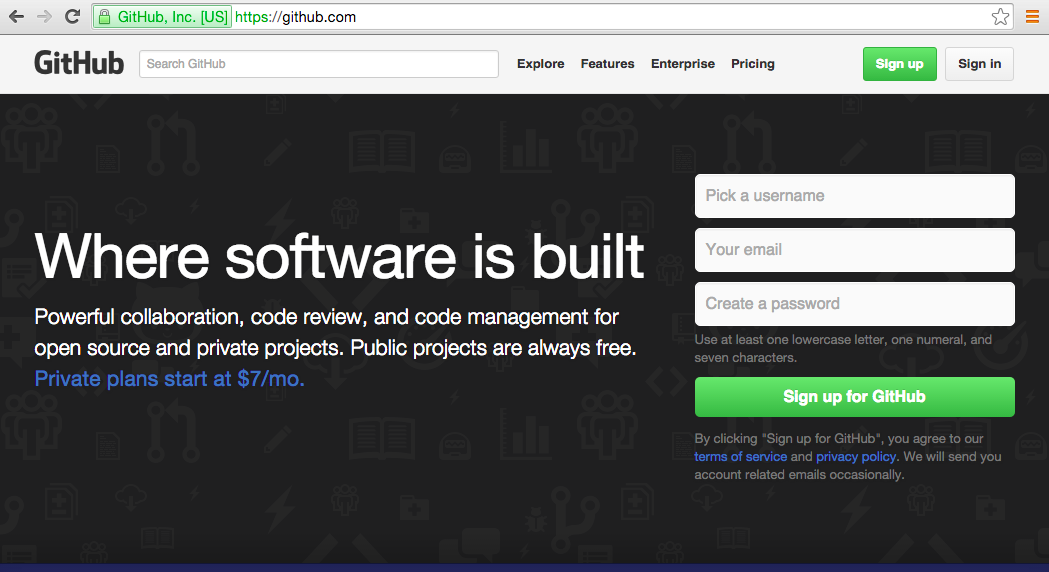Reload the page with refresh icon
This screenshot has width=1049, height=572.
[x=72, y=17]
